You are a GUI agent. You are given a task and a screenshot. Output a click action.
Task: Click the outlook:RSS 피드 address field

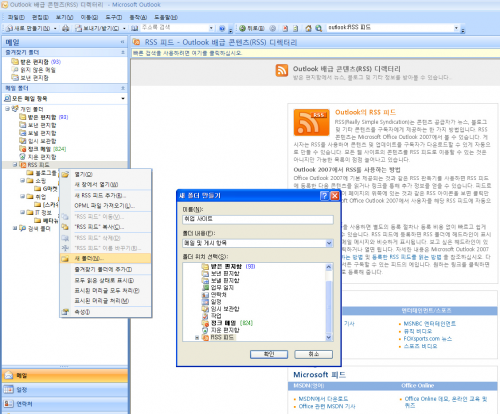pos(390,28)
